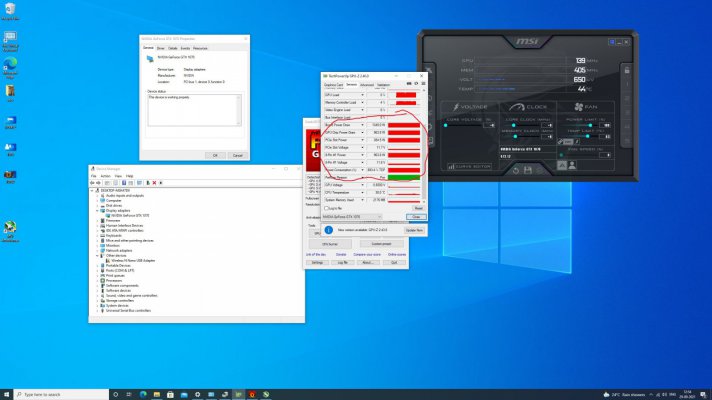Screen dimensions: 712x400
Task: Click the GPU-Z screenshot camera icon
Action: click(x=409, y=84)
